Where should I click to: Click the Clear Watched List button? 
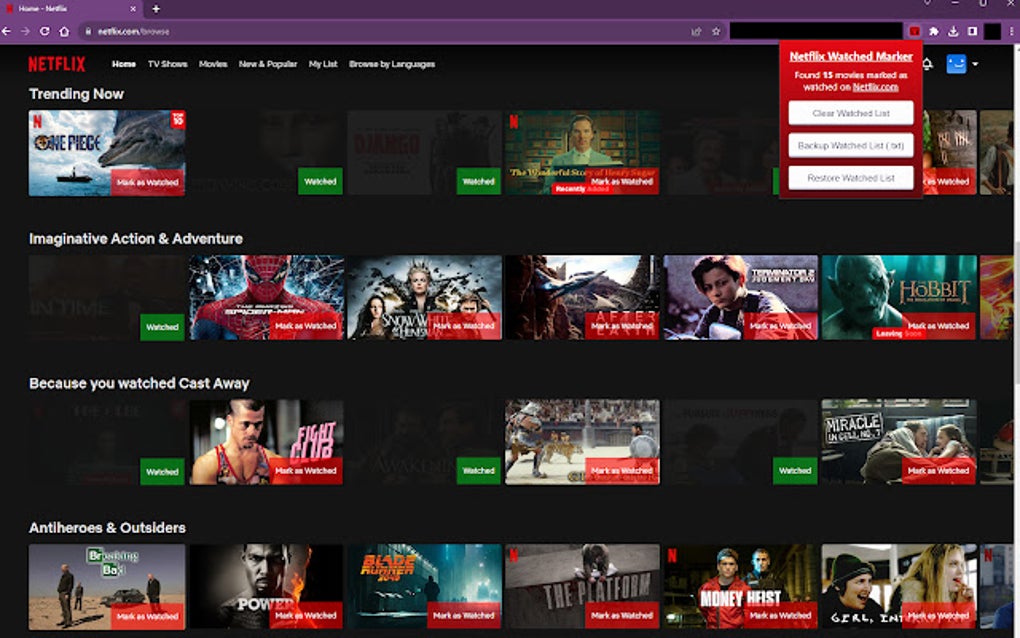(852, 113)
